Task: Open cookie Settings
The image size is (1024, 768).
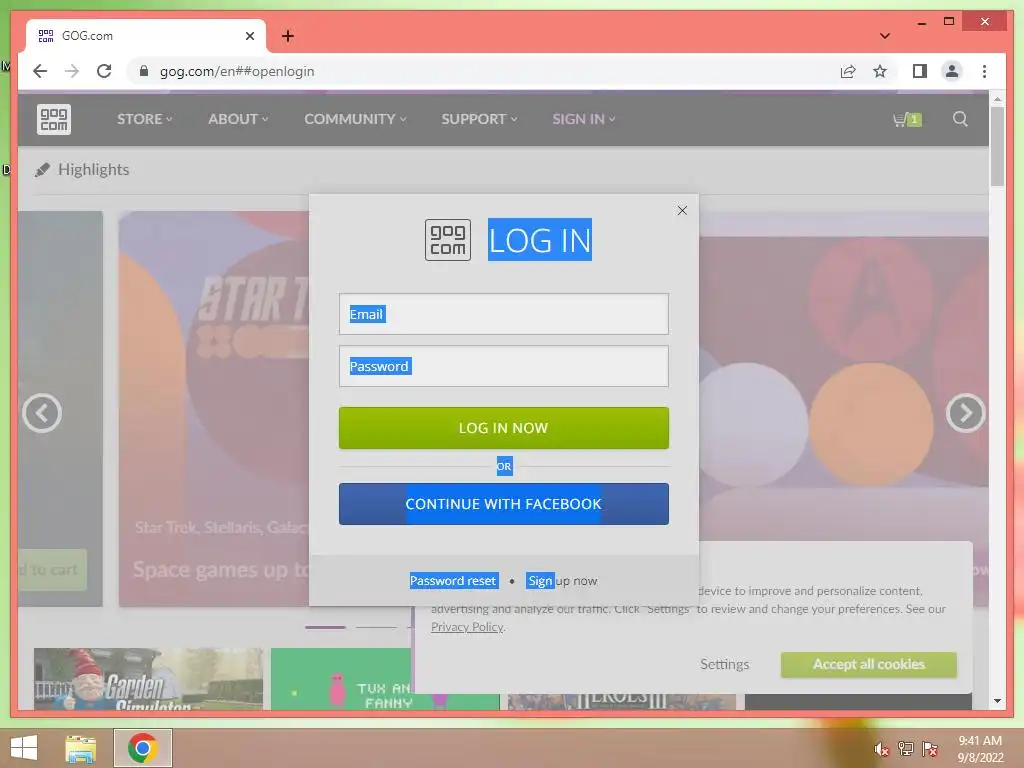Action: pyautogui.click(x=724, y=664)
